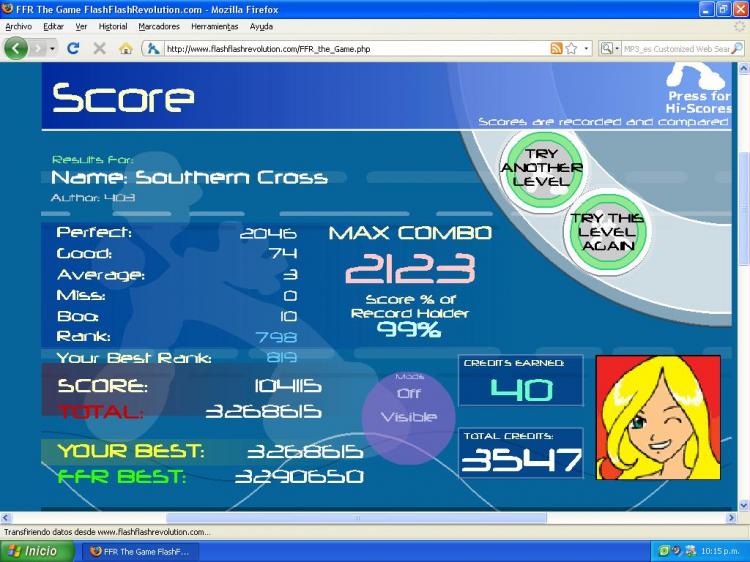The image size is (750, 562).
Task: Bookmark this page with the star icon
Action: click(571, 48)
